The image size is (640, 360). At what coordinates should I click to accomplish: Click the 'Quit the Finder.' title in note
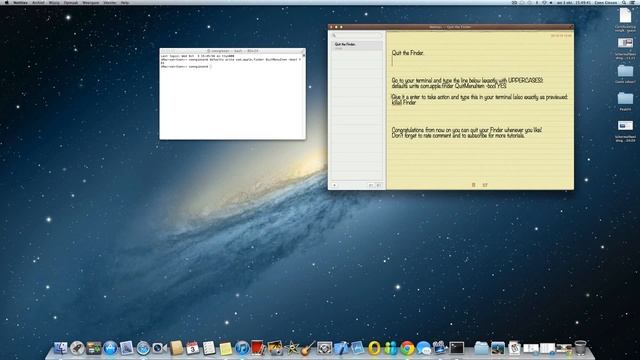click(408, 53)
